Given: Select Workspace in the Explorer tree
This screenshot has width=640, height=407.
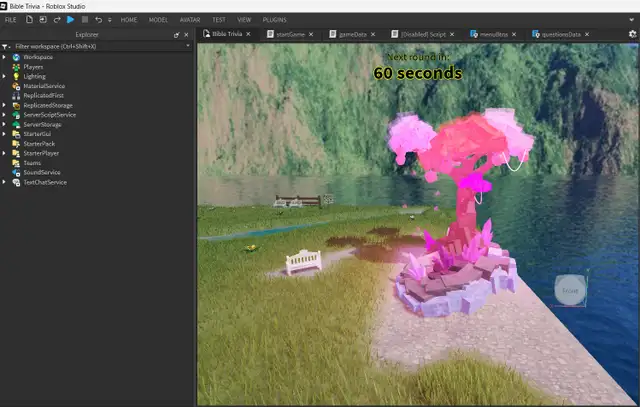Looking at the screenshot, I should tap(38, 57).
